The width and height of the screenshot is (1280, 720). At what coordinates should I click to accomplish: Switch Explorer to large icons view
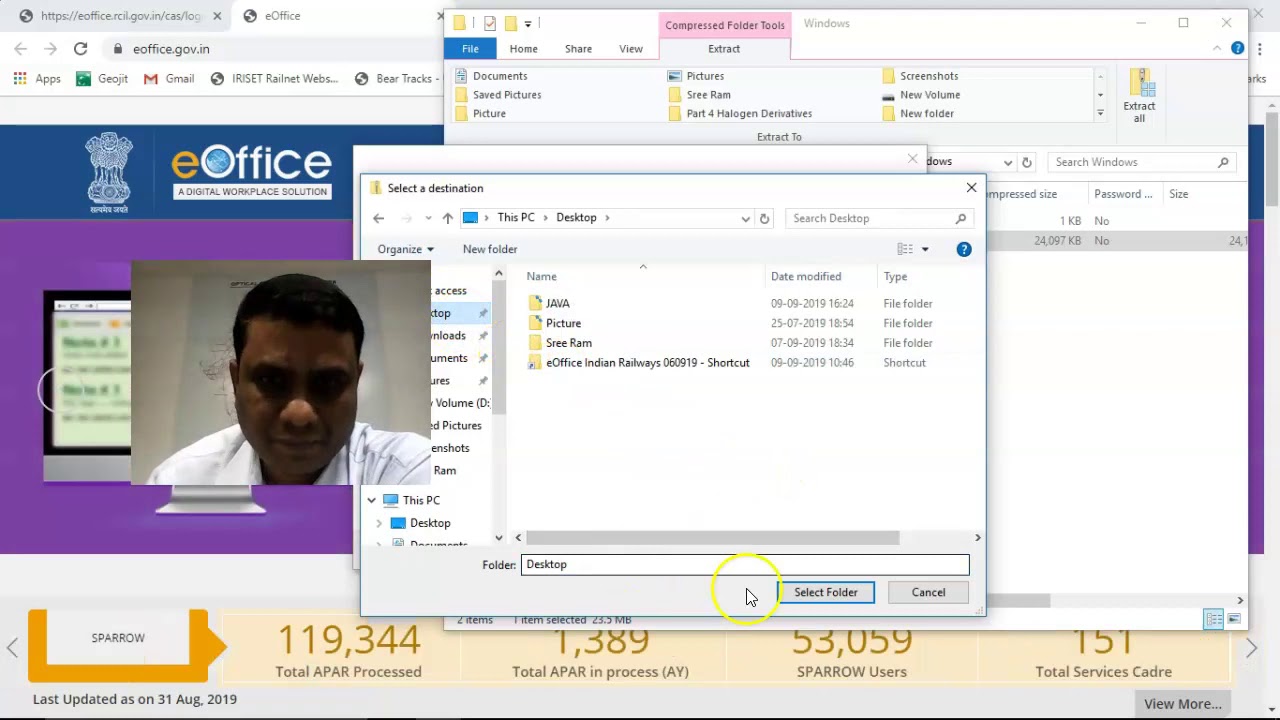click(1233, 620)
